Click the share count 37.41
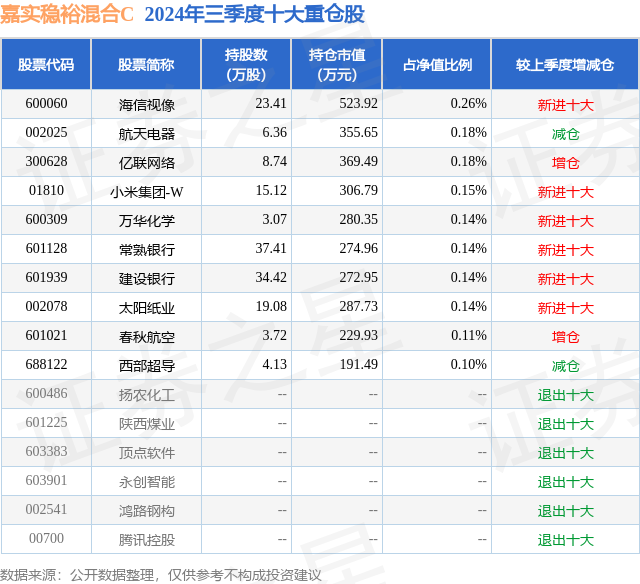640x584 pixels. pos(271,249)
